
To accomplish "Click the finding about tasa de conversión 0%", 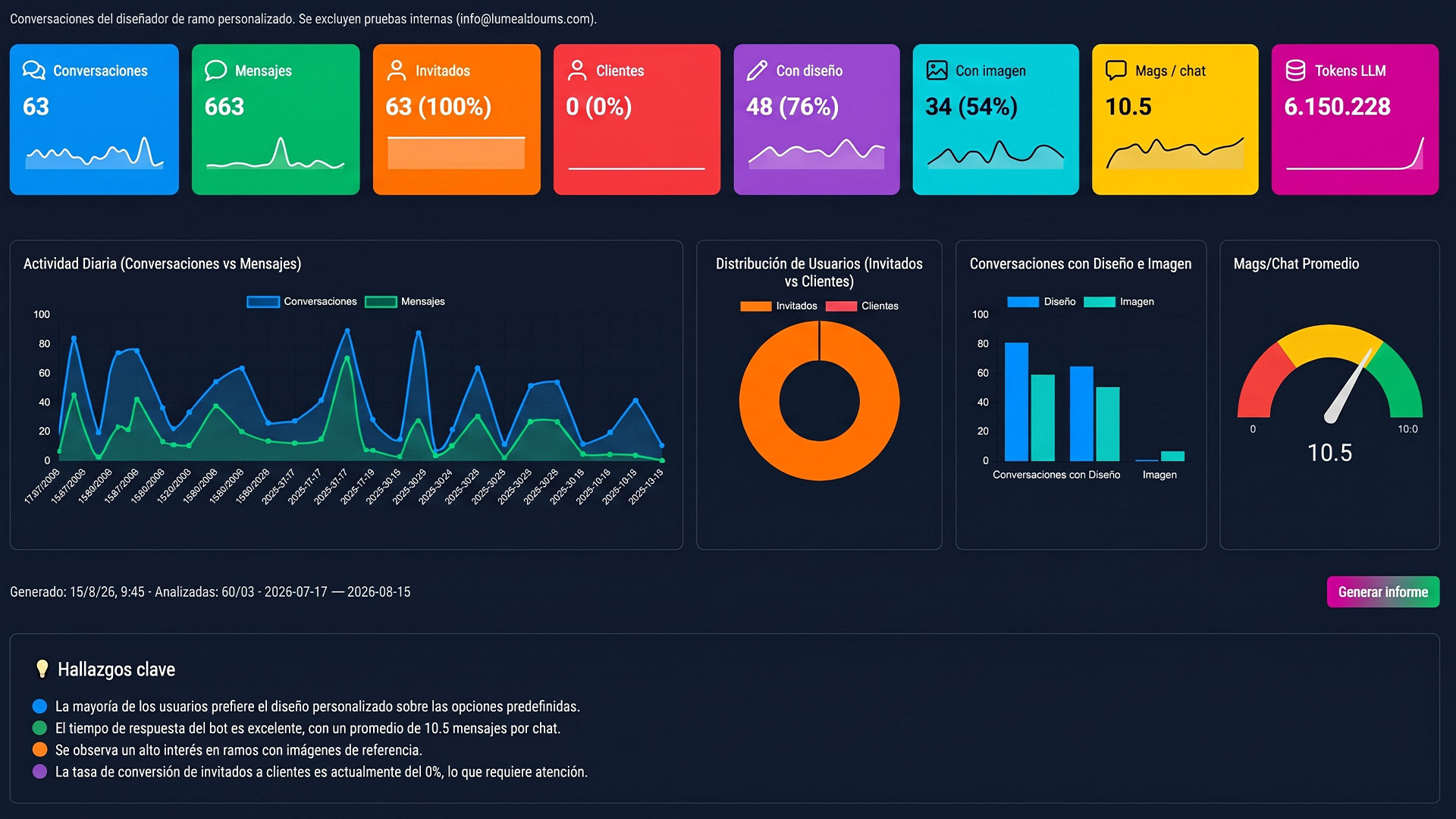I will click(x=322, y=772).
